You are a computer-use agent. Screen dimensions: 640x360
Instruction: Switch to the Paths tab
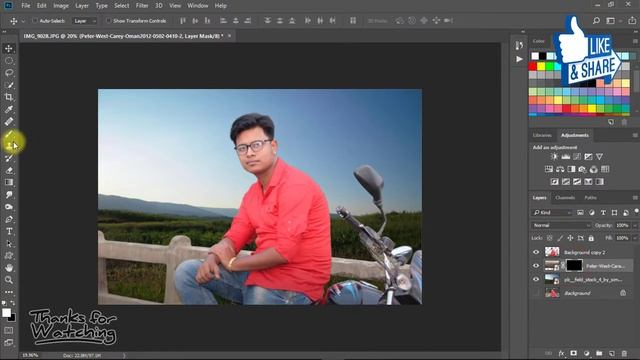[590, 198]
